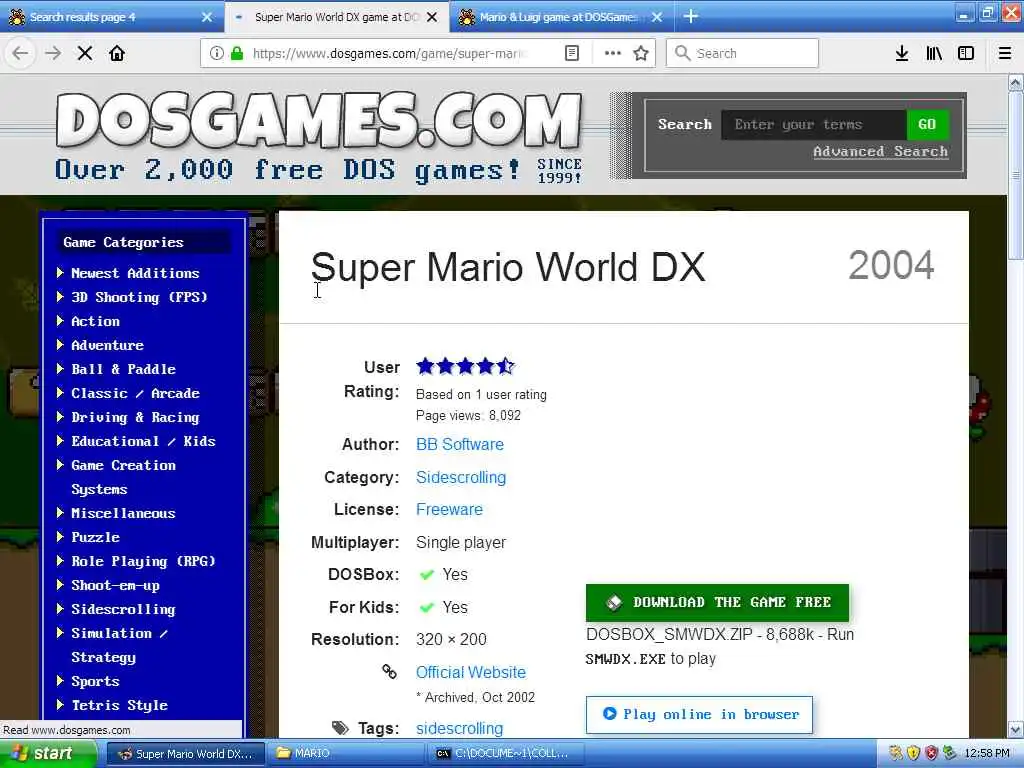
Task: Open the Library bookshelf icon
Action: click(934, 54)
